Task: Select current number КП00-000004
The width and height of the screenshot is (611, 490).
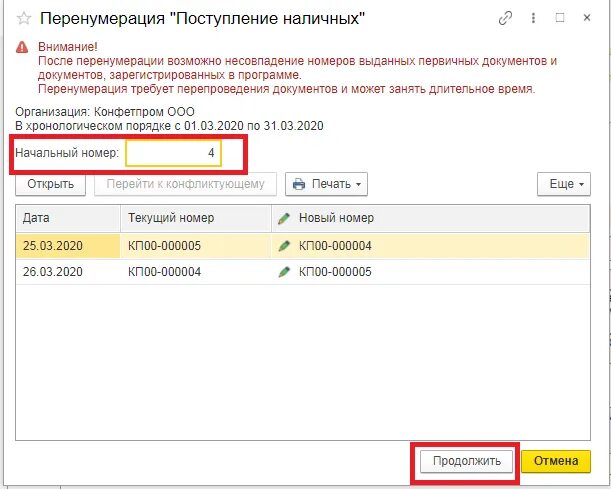Action: point(196,272)
